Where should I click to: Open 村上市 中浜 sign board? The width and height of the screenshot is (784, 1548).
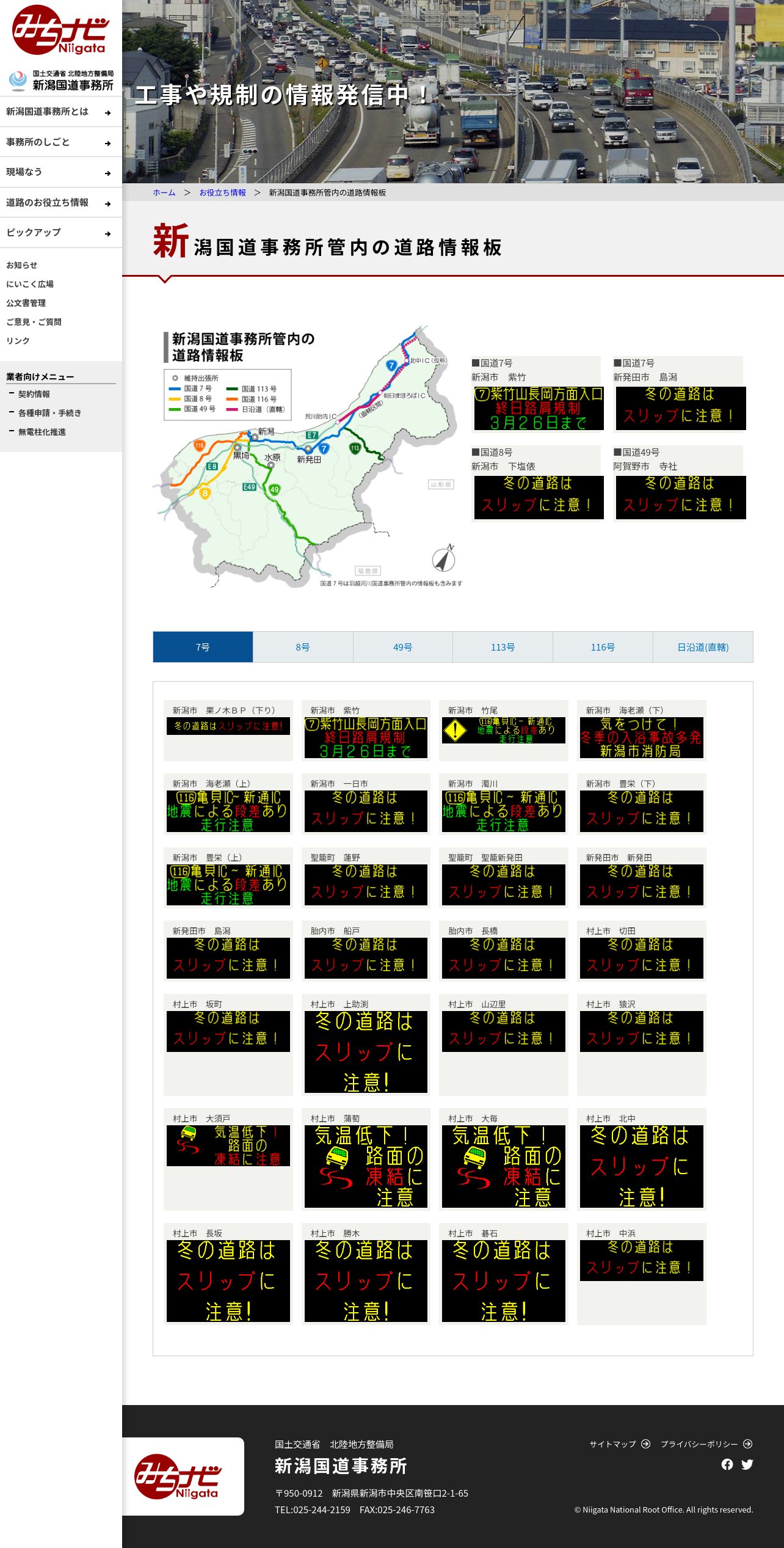pyautogui.click(x=642, y=1260)
